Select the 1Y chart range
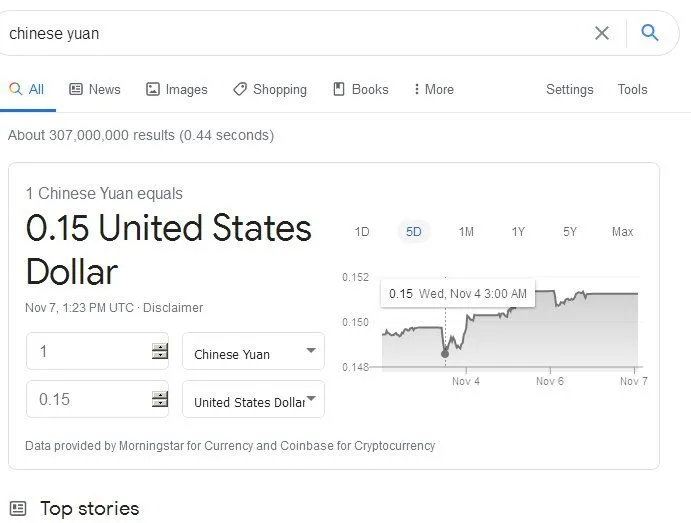 coord(518,232)
